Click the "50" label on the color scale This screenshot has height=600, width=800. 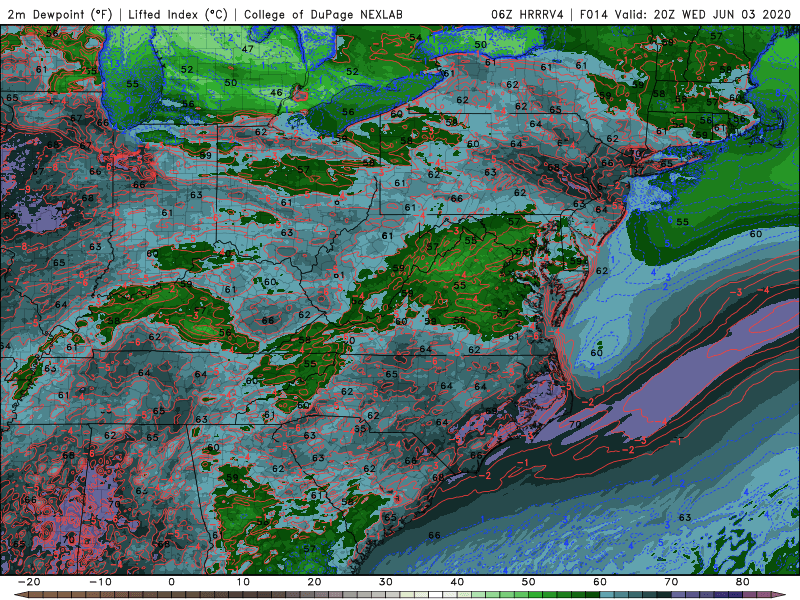click(529, 582)
